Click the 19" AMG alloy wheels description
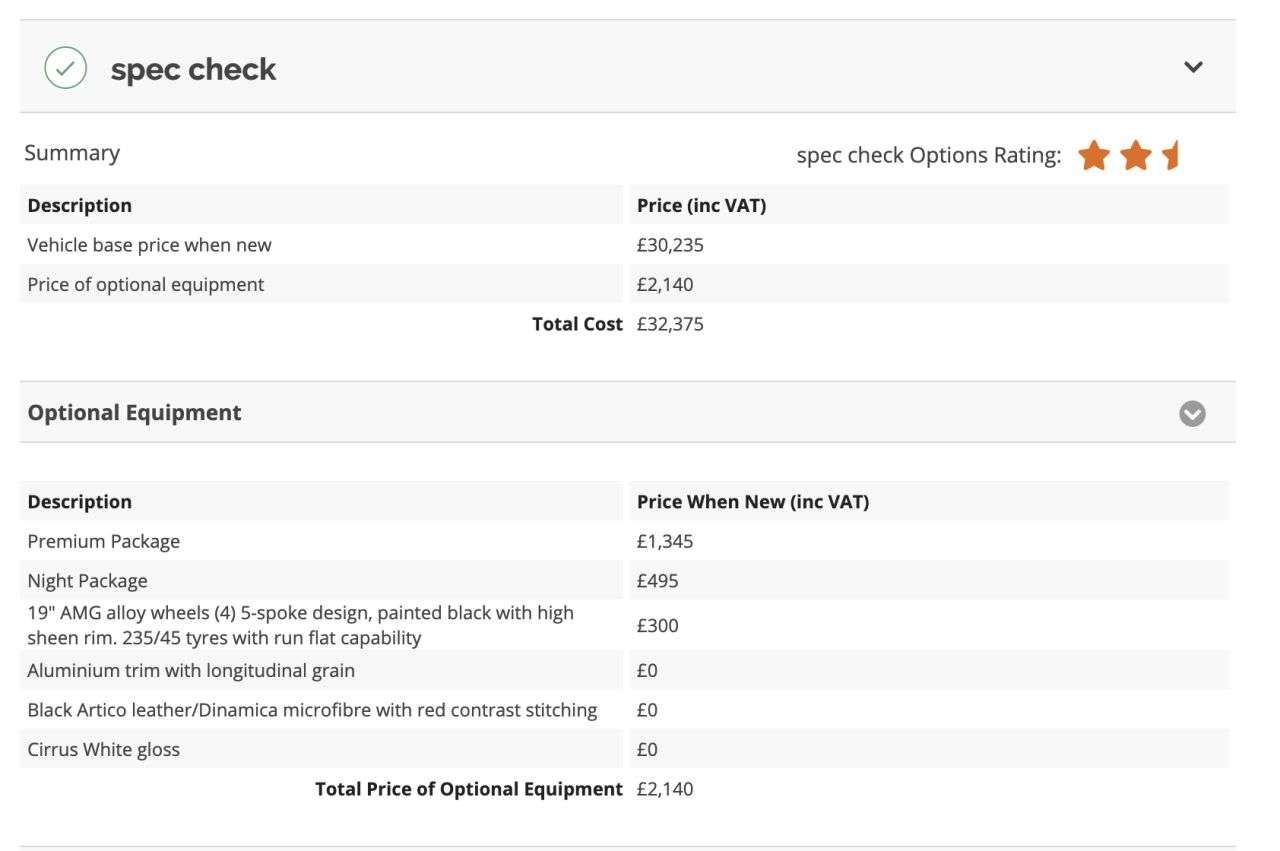The image size is (1280, 851). point(300,625)
